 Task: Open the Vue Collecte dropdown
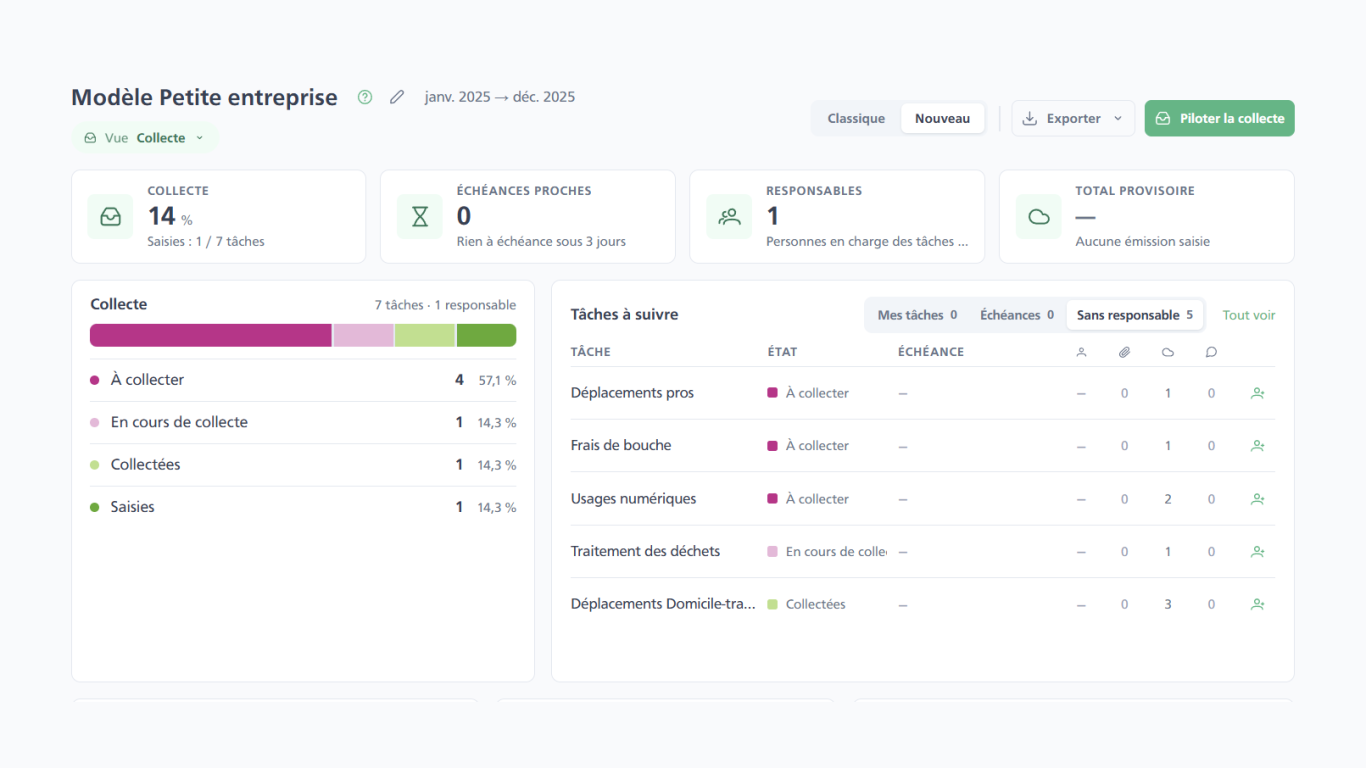point(144,138)
